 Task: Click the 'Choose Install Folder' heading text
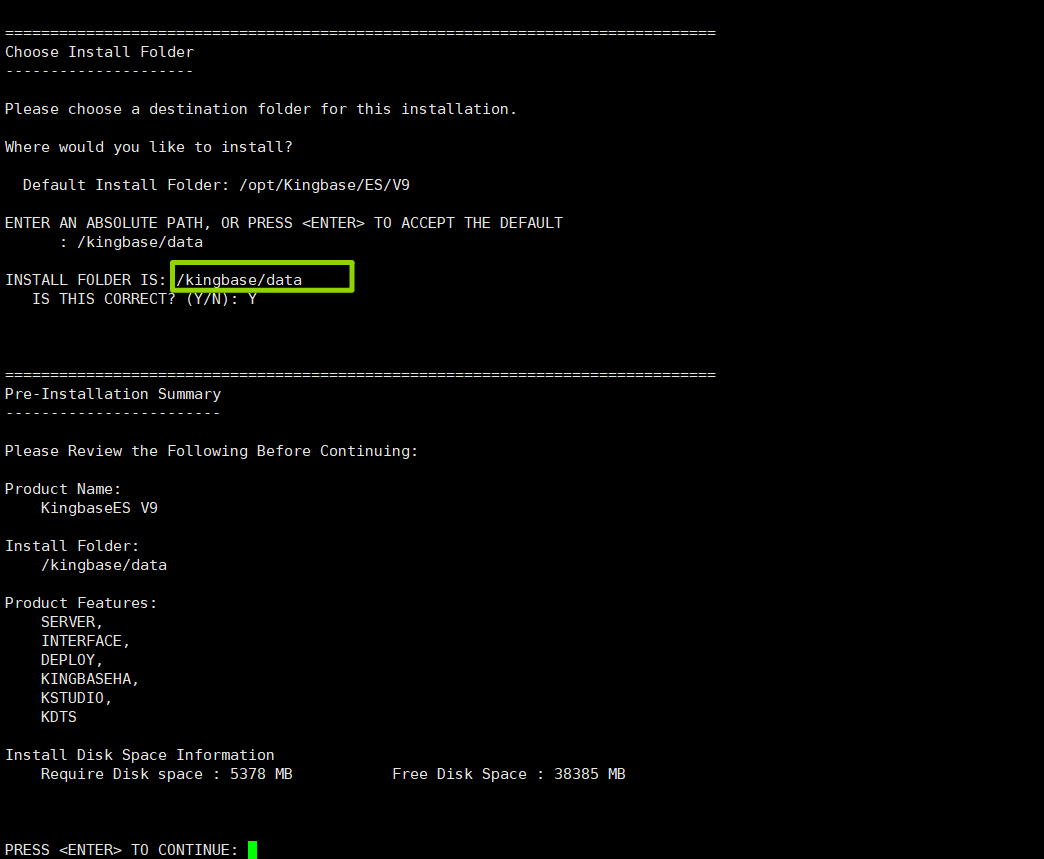coord(99,52)
